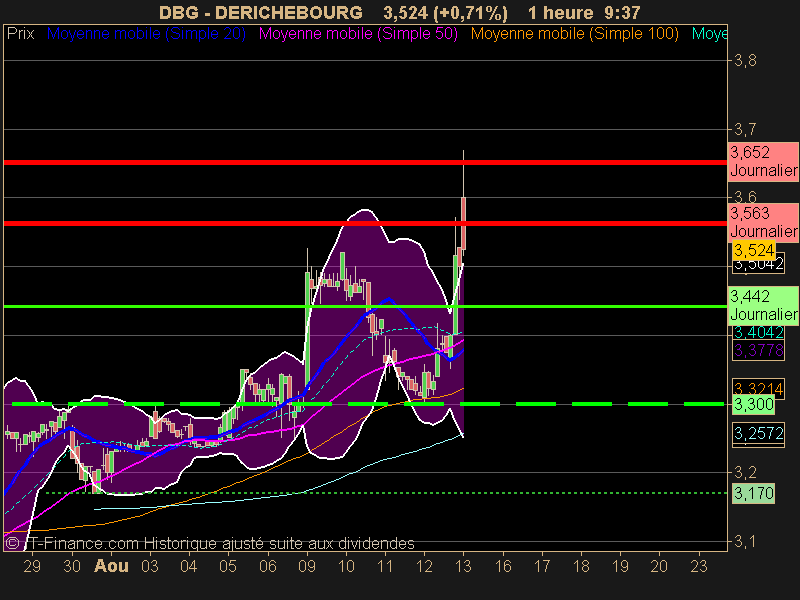Image resolution: width=800 pixels, height=600 pixels.
Task: Click the 3,2572 value tag
Action: click(x=759, y=434)
